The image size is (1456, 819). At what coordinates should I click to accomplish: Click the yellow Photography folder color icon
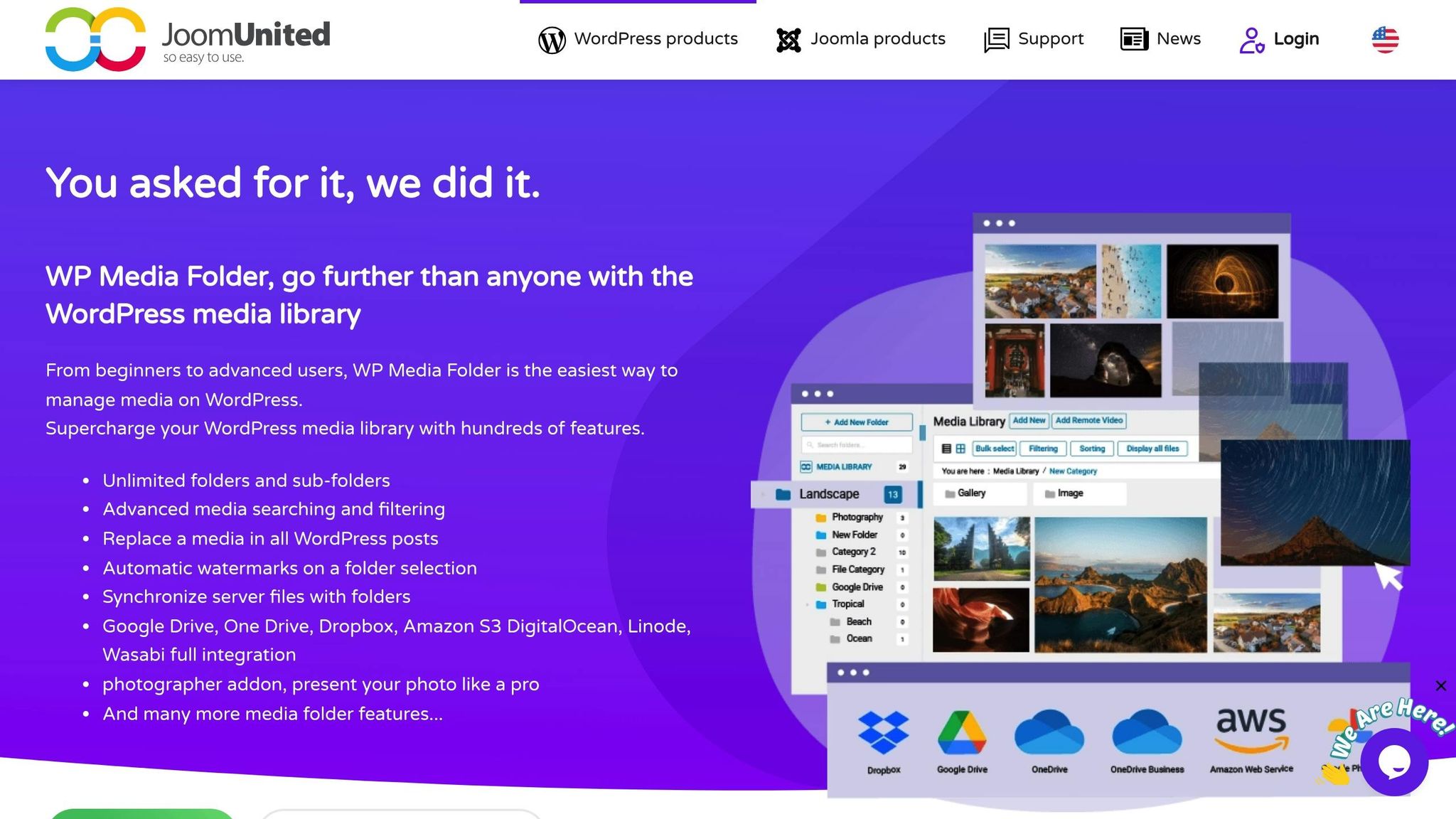pos(821,518)
